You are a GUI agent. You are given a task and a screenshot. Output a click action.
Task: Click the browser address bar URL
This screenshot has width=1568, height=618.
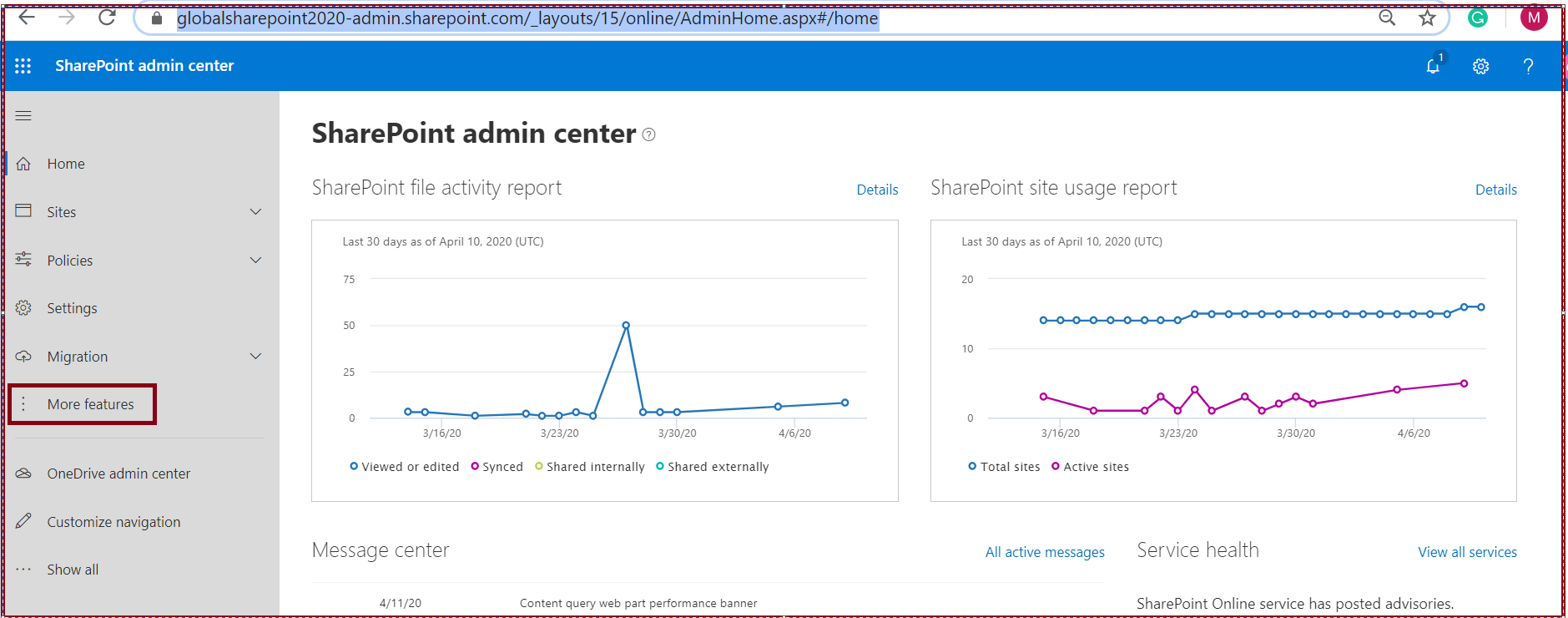tap(527, 18)
